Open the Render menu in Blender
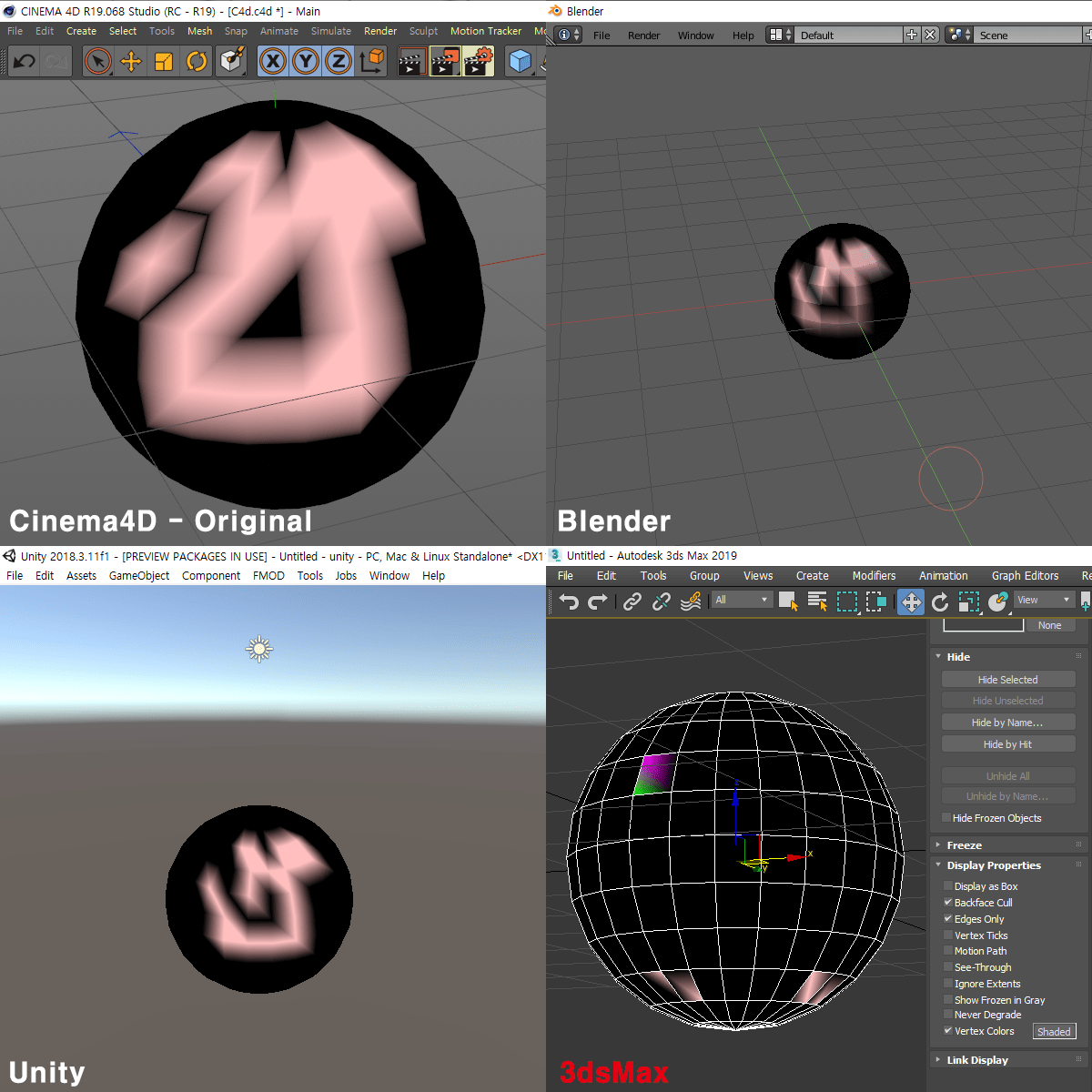 coord(643,35)
